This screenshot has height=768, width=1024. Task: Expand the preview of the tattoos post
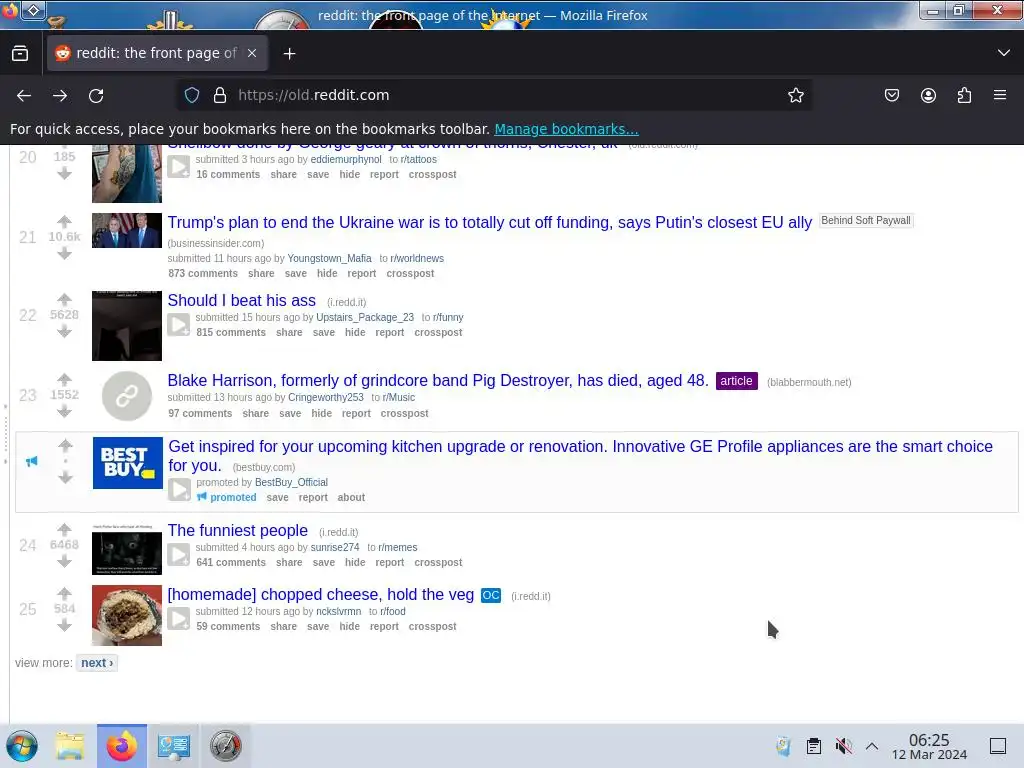point(179,167)
